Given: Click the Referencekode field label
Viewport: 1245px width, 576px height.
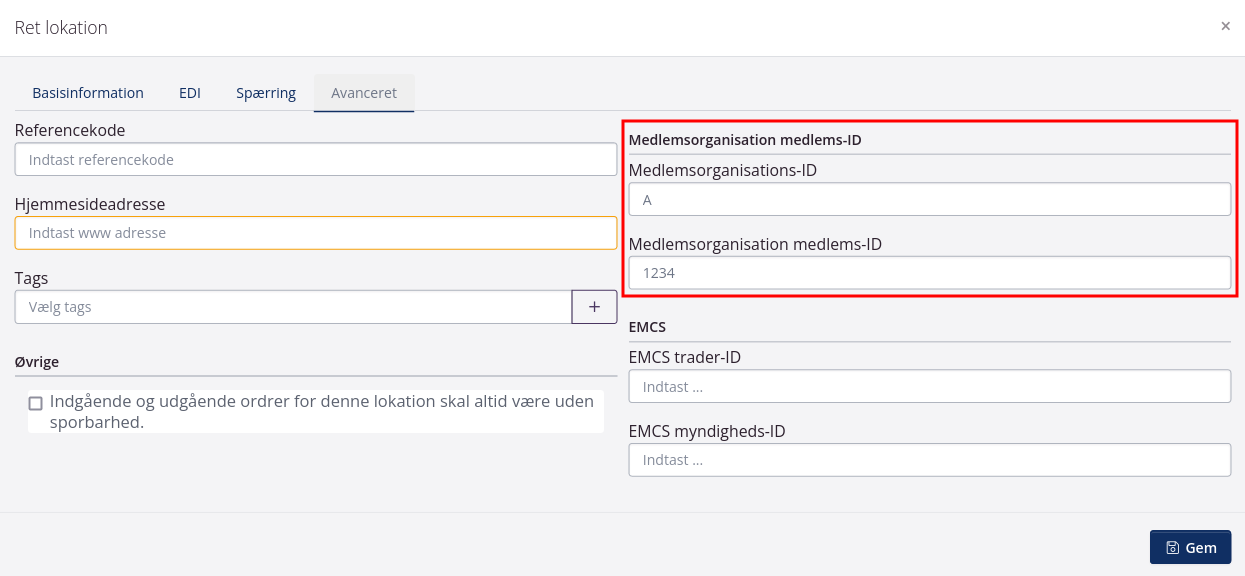Looking at the screenshot, I should [x=70, y=130].
